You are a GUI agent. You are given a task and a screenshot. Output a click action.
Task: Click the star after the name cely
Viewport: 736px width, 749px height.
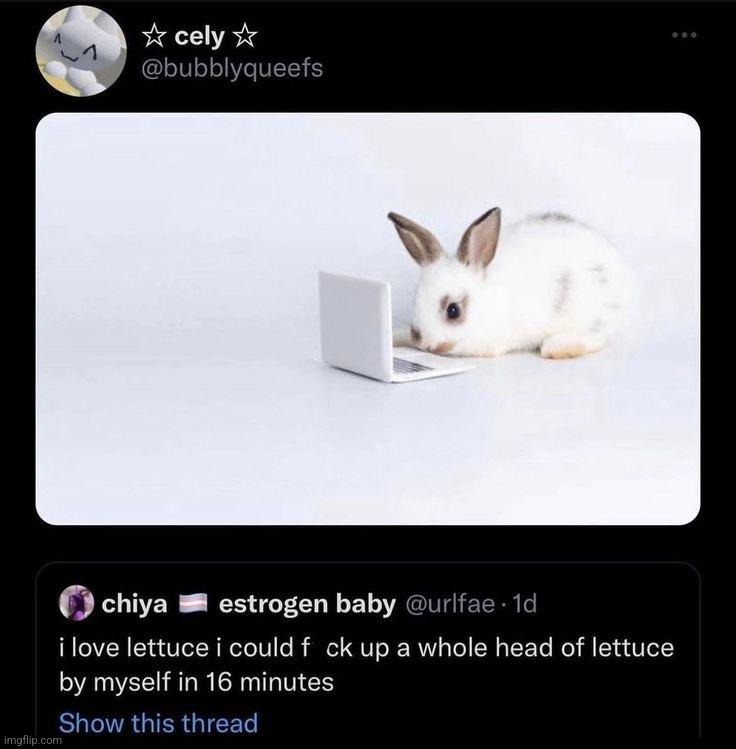point(246,37)
